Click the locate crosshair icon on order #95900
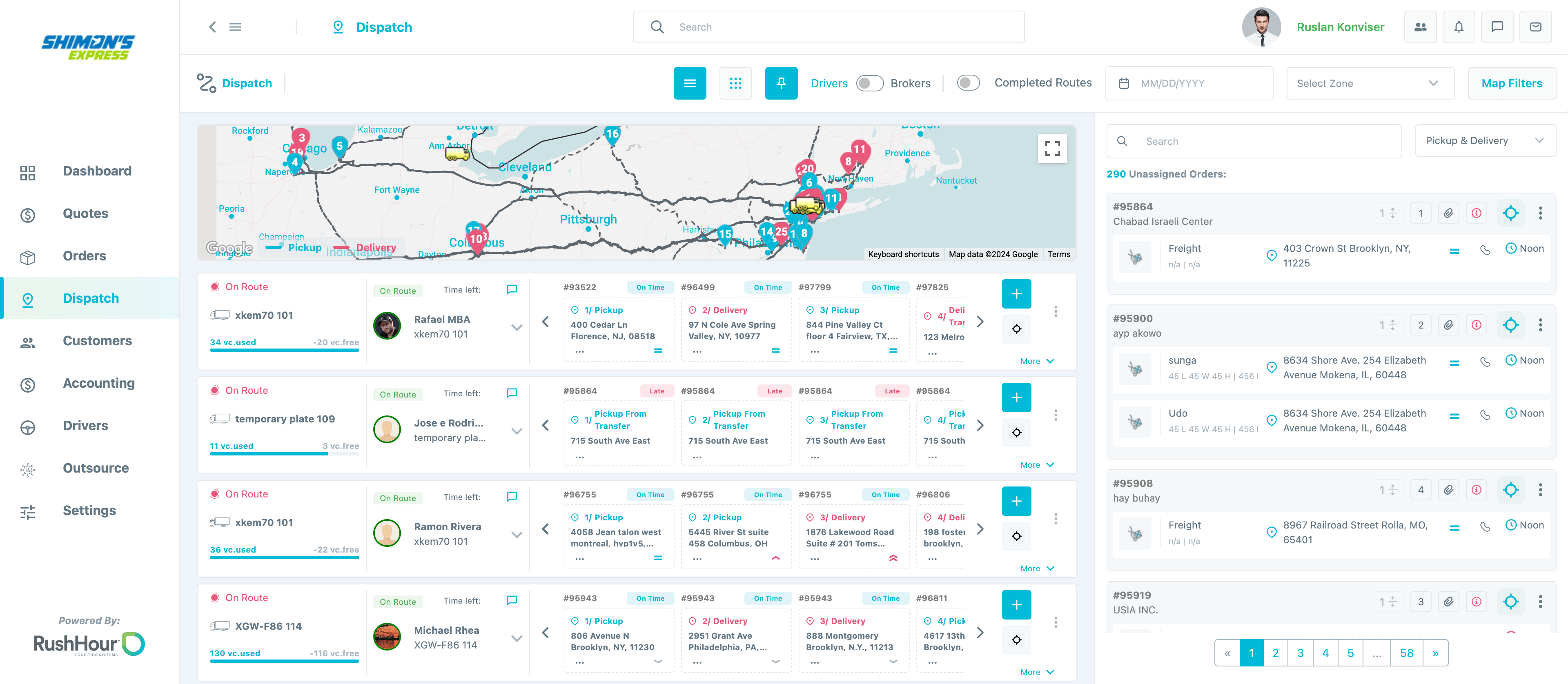This screenshot has width=1568, height=684. (1511, 324)
